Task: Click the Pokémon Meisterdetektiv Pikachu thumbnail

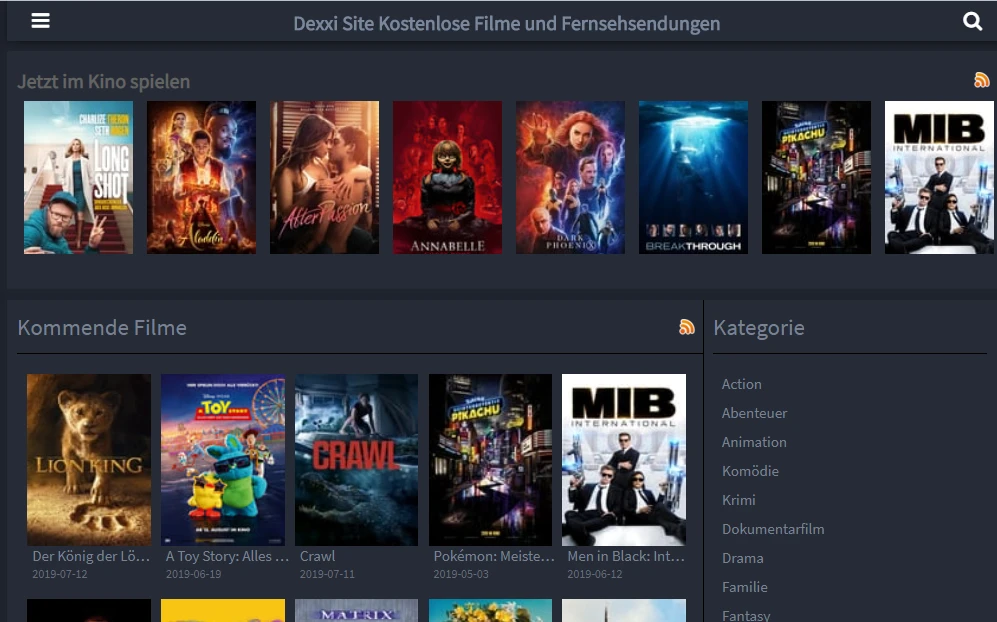Action: pos(490,459)
